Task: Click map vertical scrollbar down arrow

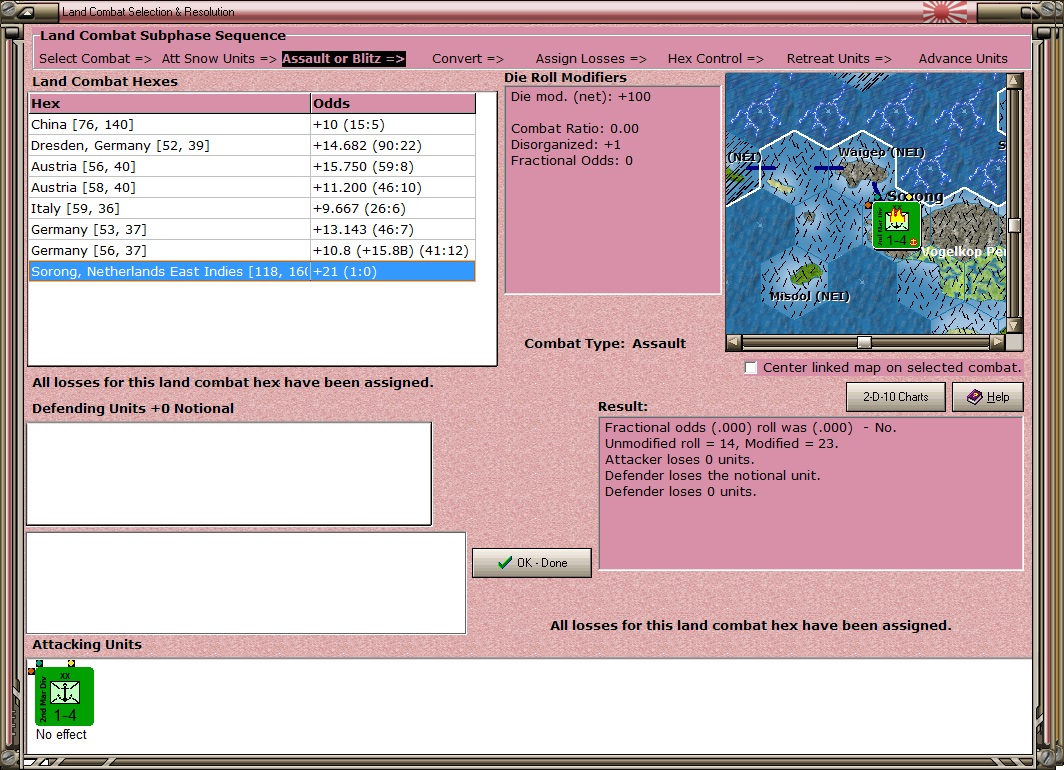Action: (1014, 326)
